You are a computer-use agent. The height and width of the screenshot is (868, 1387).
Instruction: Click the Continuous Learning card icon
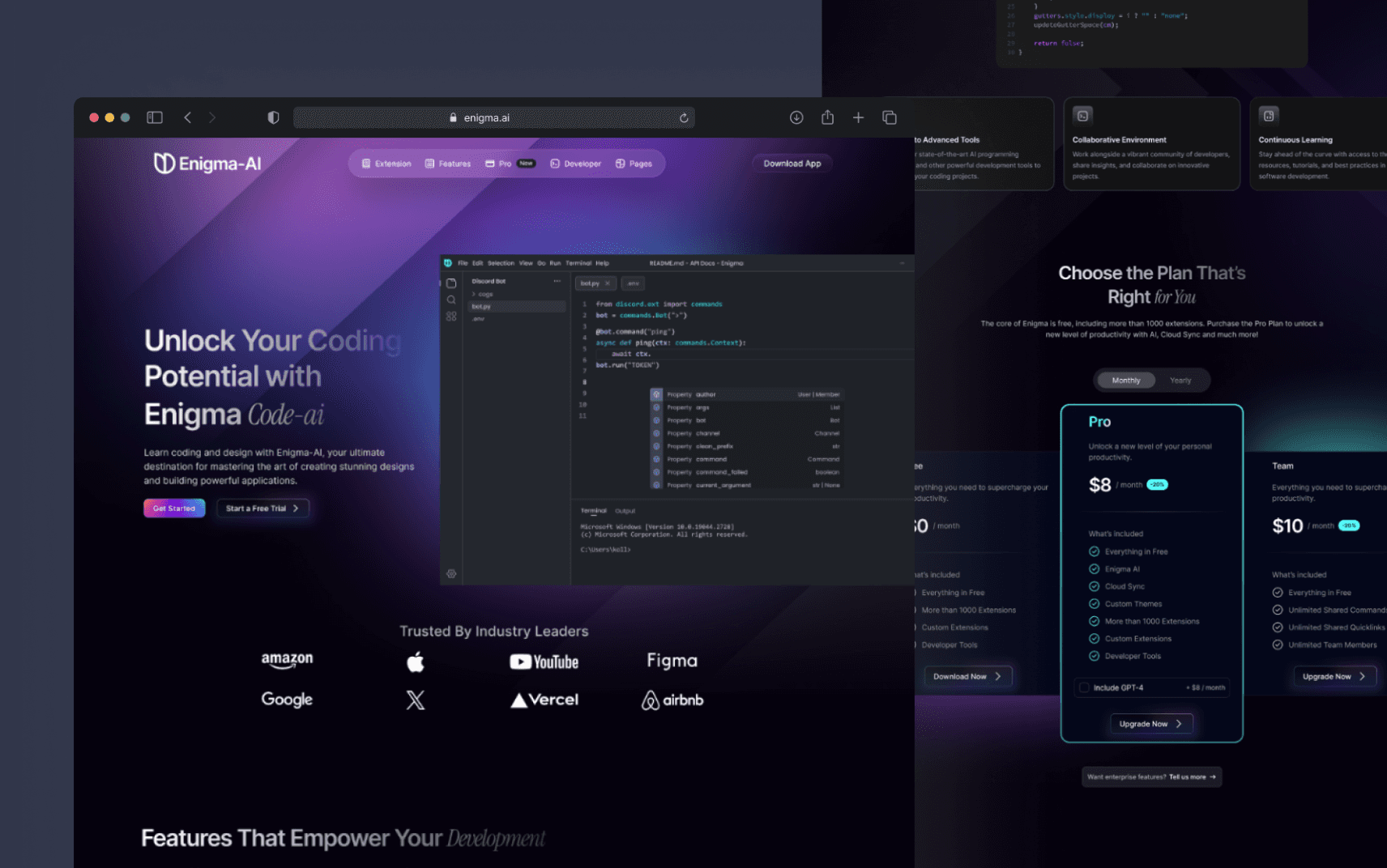tap(1269, 116)
